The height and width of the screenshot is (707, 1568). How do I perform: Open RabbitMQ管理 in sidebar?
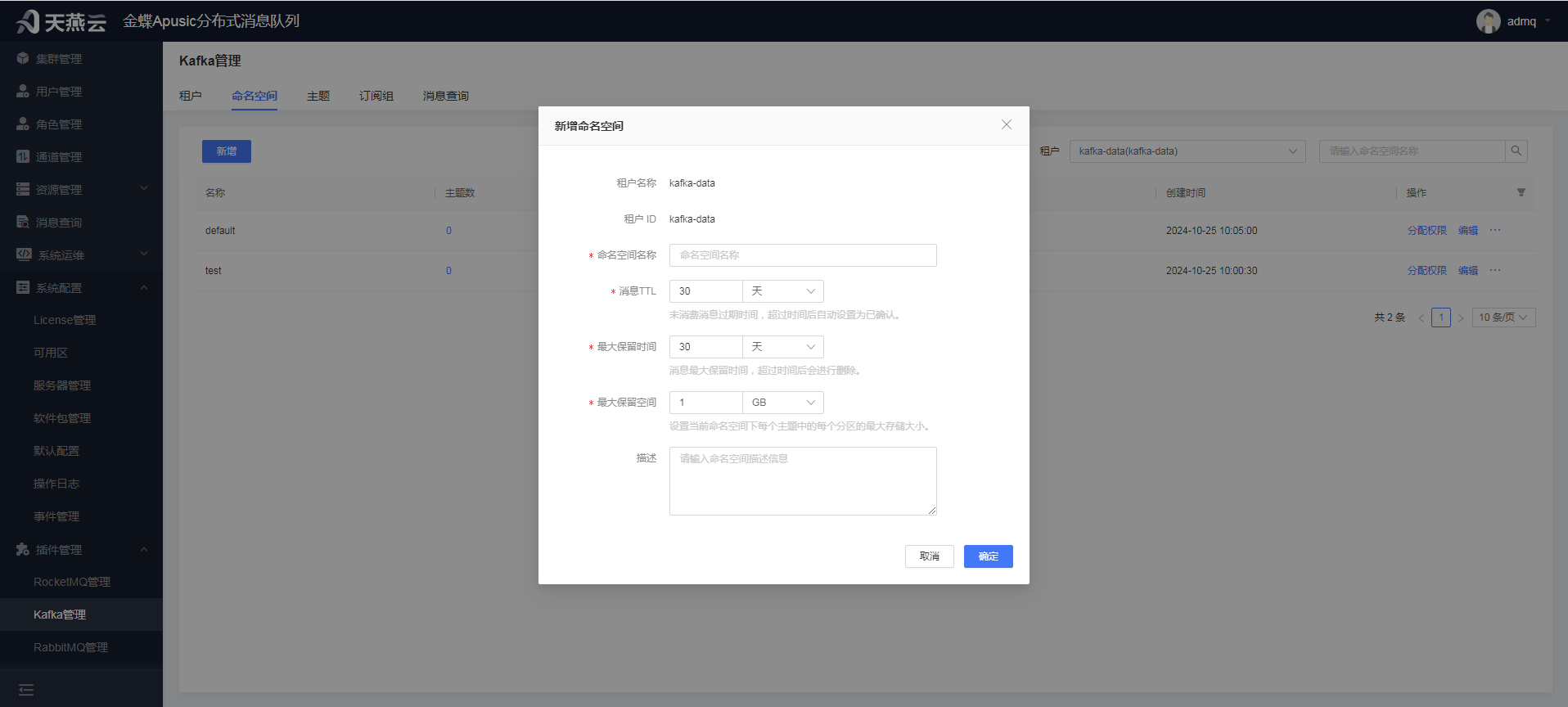(x=81, y=647)
